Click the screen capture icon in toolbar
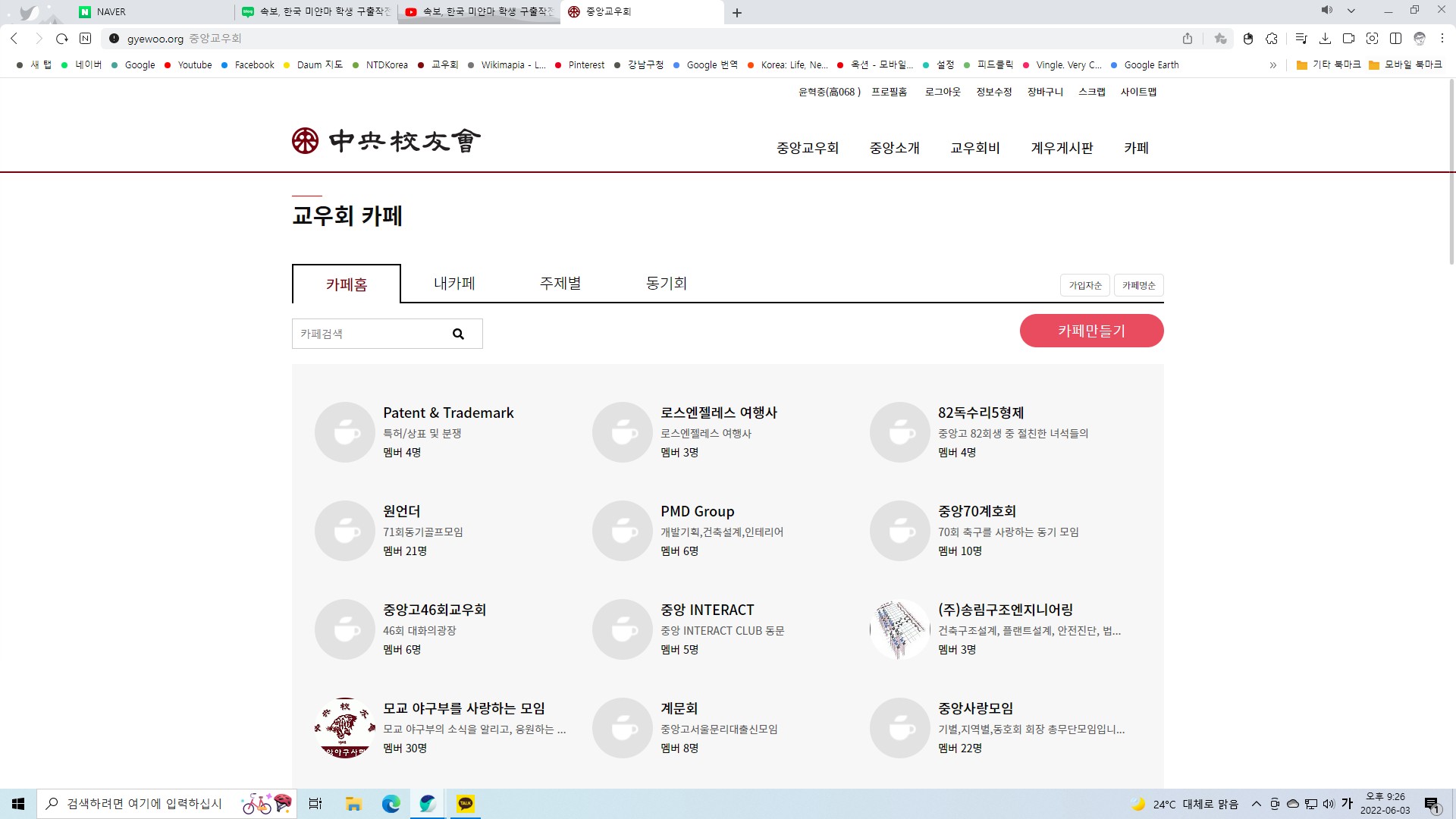Screen dimensions: 1456x819 click(x=1372, y=39)
